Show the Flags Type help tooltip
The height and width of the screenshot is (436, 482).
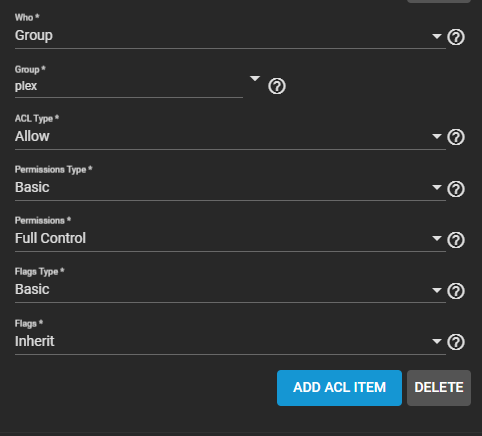(456, 291)
